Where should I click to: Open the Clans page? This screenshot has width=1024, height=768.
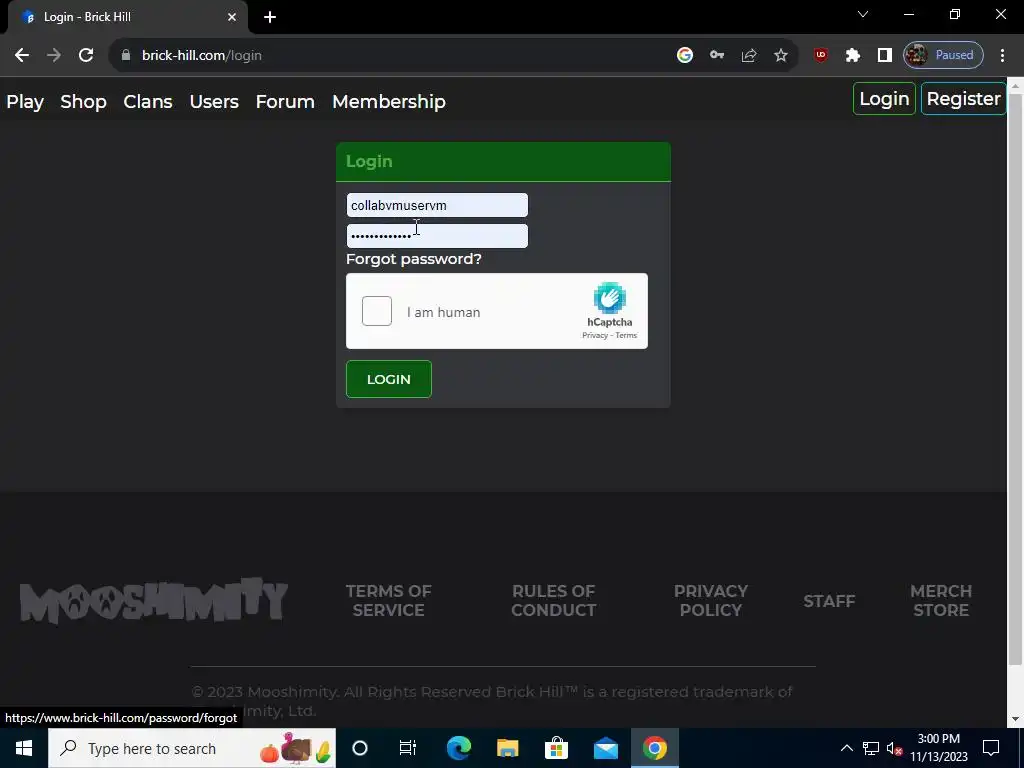click(148, 102)
